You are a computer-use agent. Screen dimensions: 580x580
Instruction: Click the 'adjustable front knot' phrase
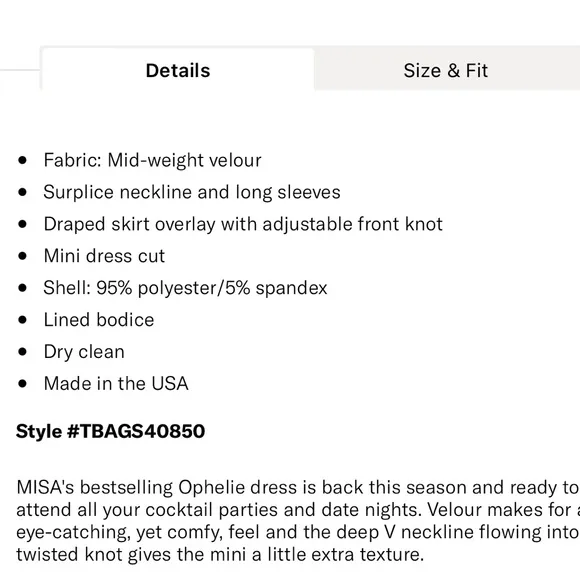pyautogui.click(x=353, y=224)
